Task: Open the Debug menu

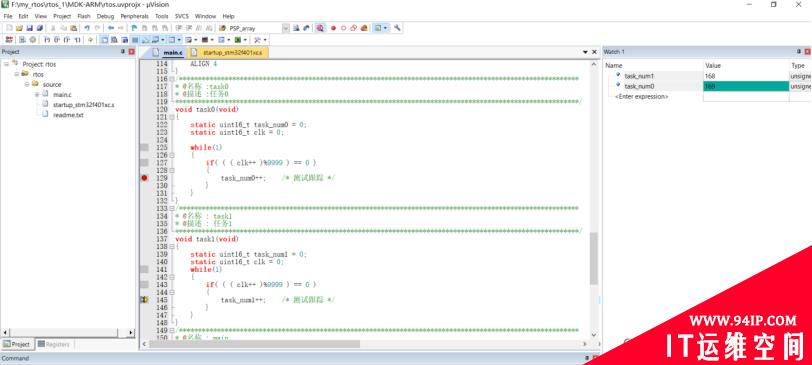Action: 105,16
